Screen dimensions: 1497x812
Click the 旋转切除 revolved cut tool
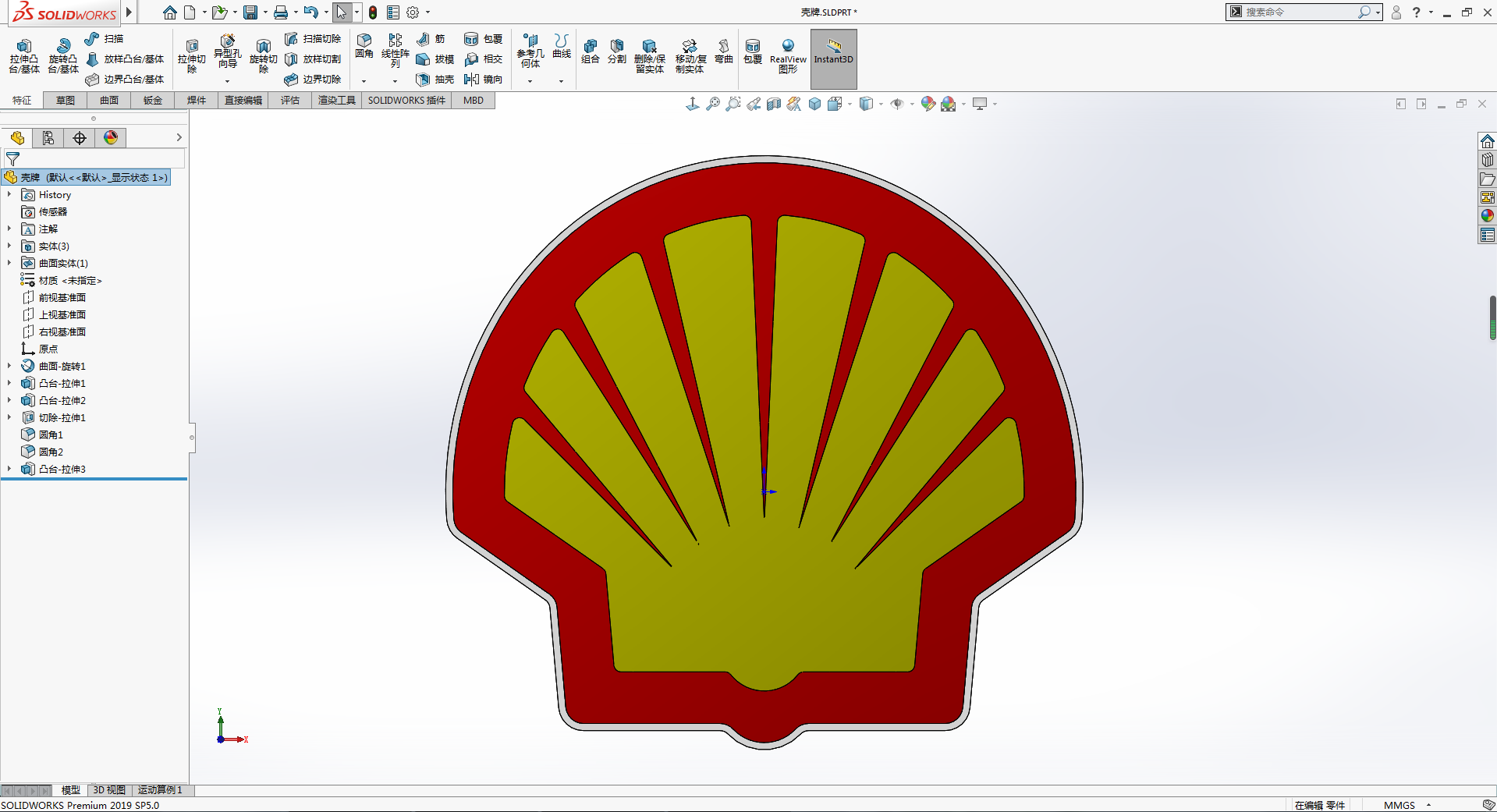tap(264, 55)
